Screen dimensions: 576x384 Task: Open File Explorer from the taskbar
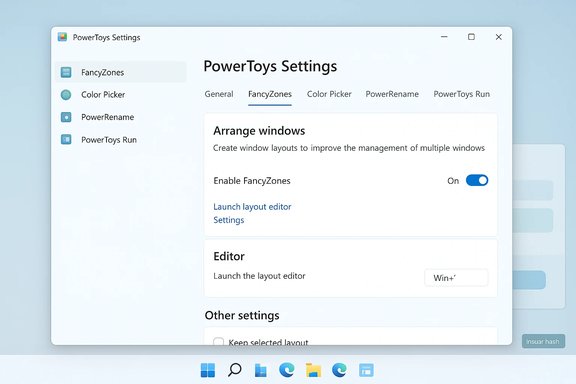[313, 370]
